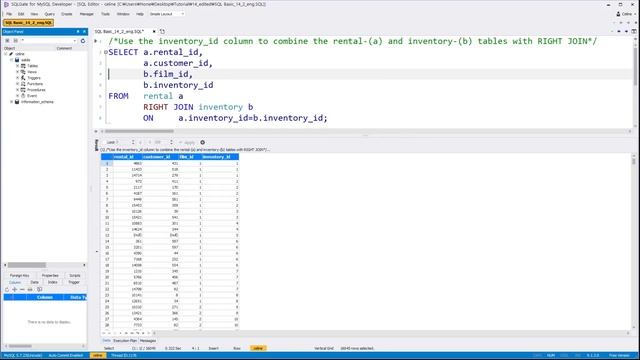Image resolution: width=640 pixels, height=360 pixels.
Task: Expand the Views node
Action: [18, 72]
